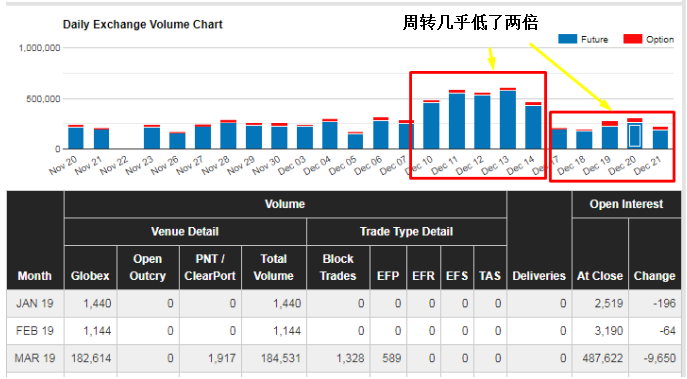Image resolution: width=687 pixels, height=379 pixels.
Task: Click MAR 19 change value -9,650
Action: (659, 358)
